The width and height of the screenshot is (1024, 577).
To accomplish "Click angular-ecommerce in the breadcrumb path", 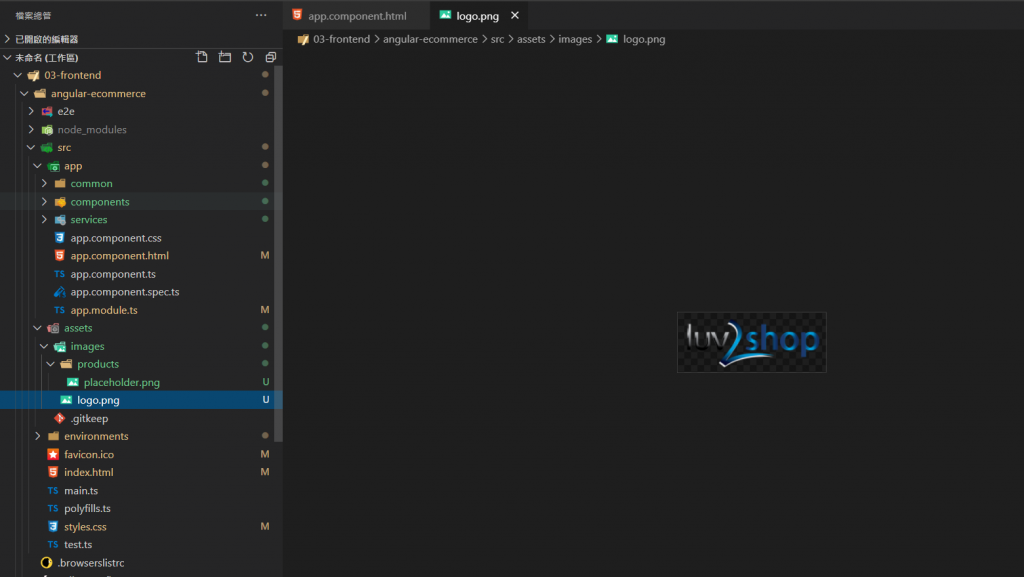I will coord(430,39).
